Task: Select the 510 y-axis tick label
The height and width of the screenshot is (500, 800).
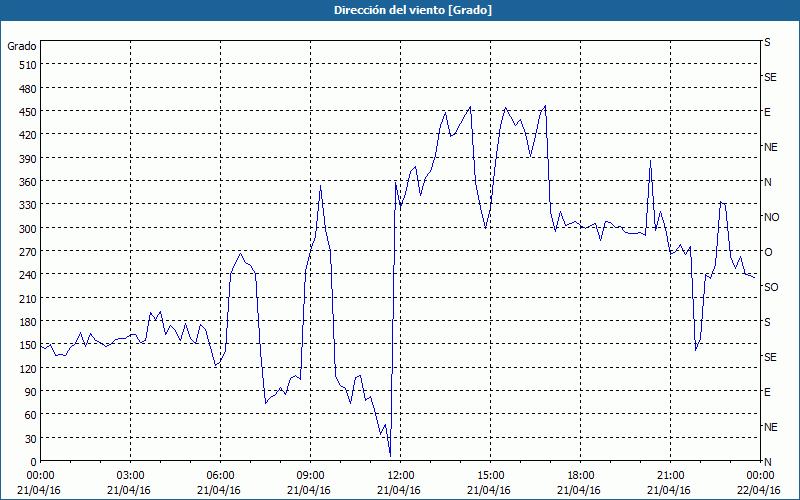Action: click(x=28, y=65)
